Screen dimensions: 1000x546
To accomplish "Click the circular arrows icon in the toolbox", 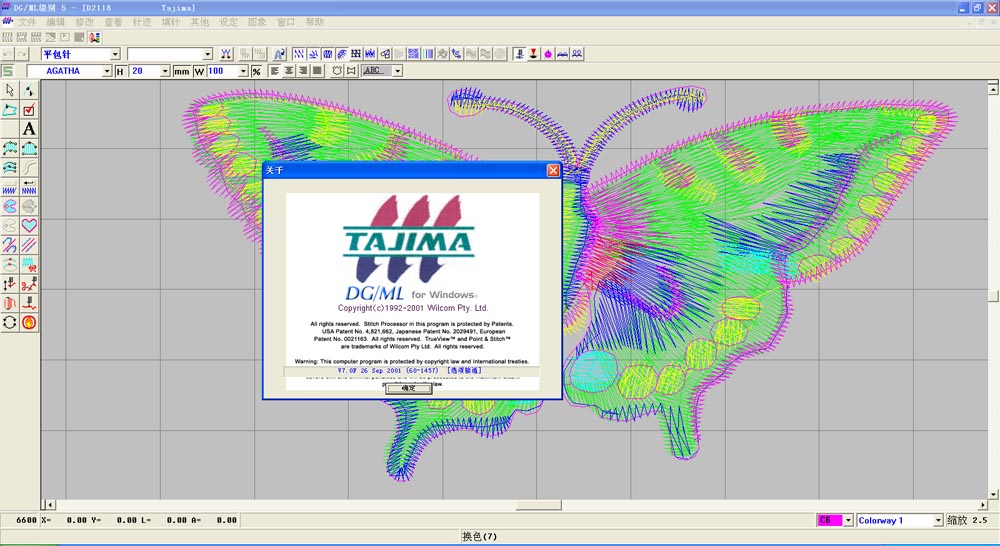I will coord(10,322).
